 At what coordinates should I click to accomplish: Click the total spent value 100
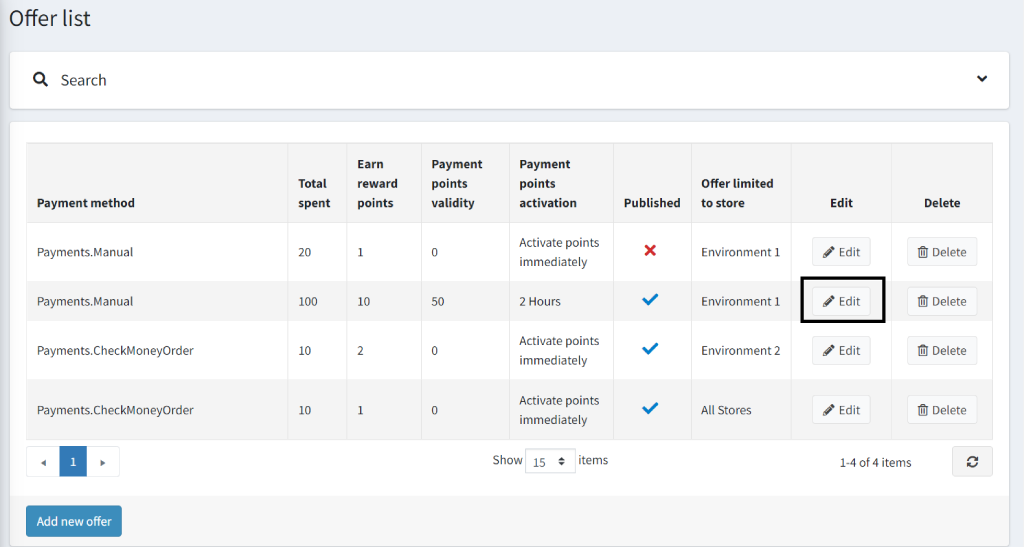[x=308, y=302]
